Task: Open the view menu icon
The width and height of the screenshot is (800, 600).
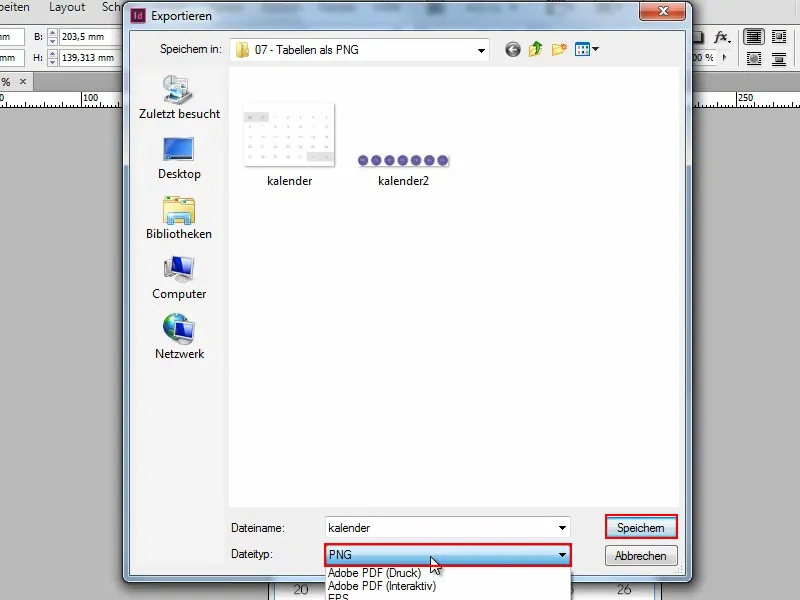Action: point(586,49)
